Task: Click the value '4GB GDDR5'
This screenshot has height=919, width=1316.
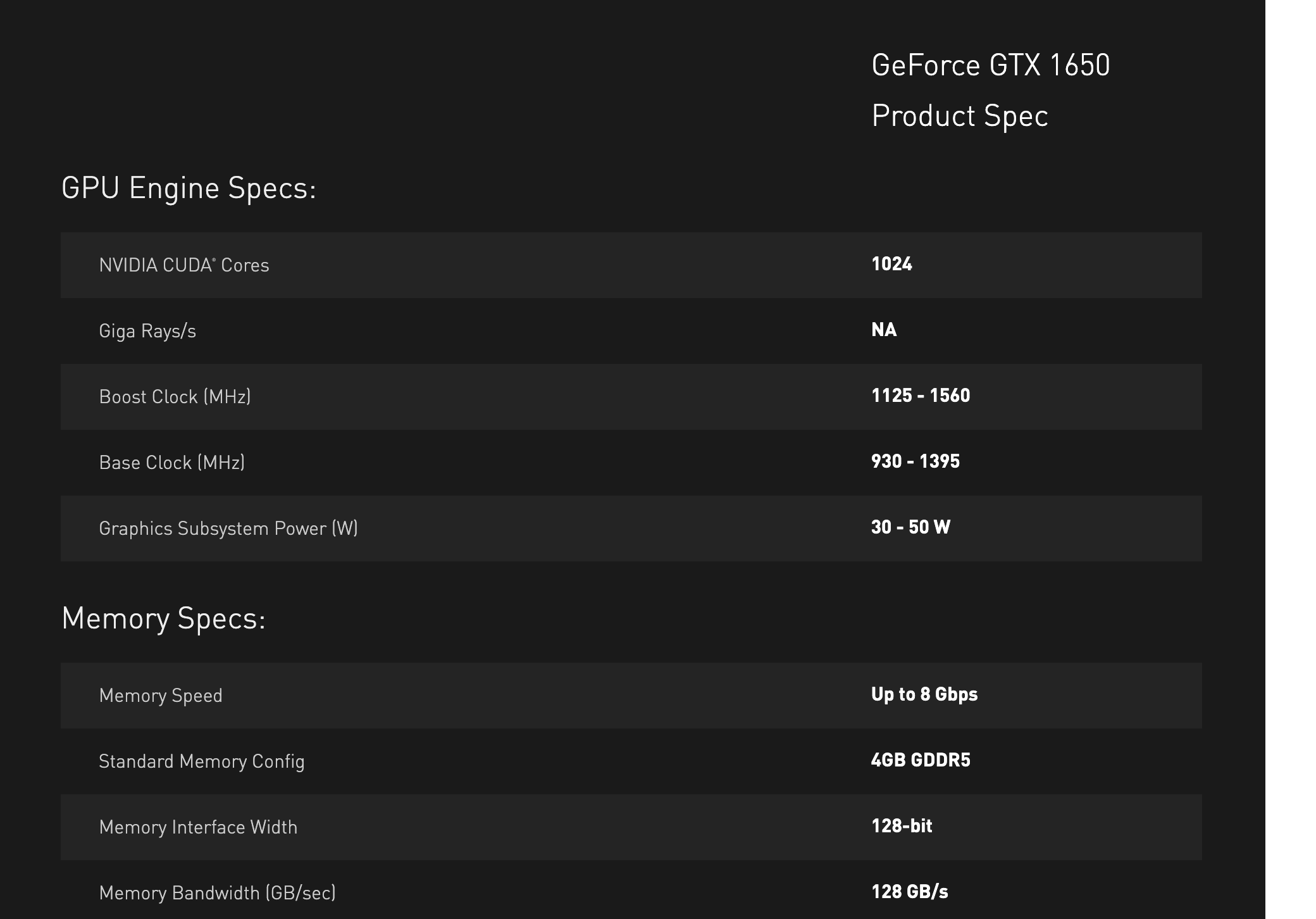Action: pos(921,760)
